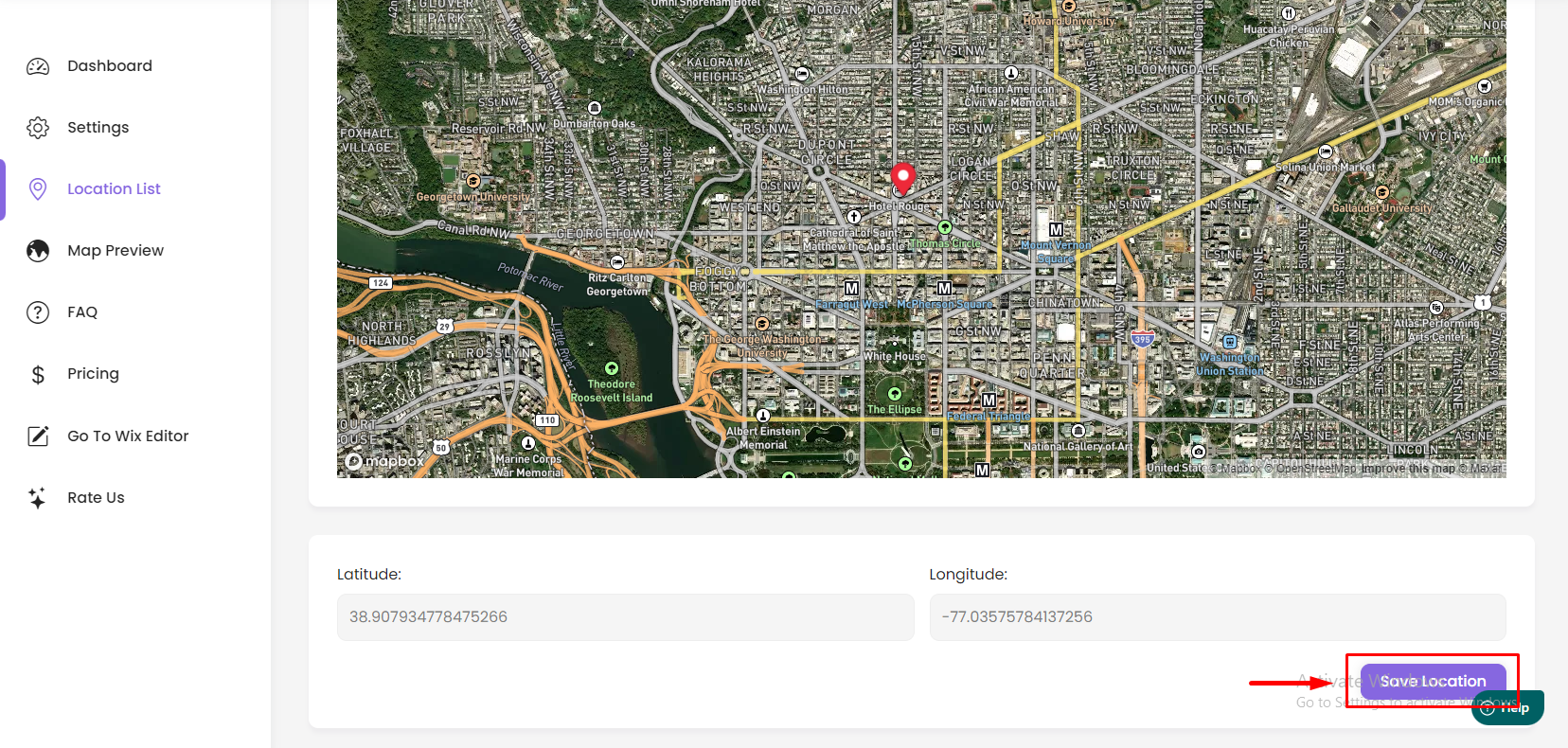The height and width of the screenshot is (748, 1568).
Task: Click the red location pin on map
Action: (902, 177)
